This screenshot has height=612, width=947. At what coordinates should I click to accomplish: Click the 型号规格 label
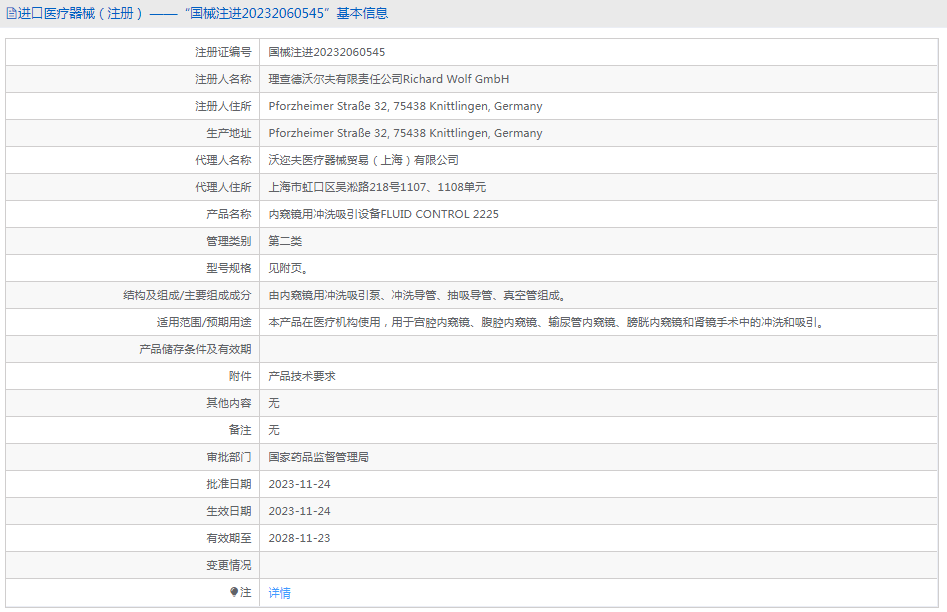pyautogui.click(x=228, y=268)
